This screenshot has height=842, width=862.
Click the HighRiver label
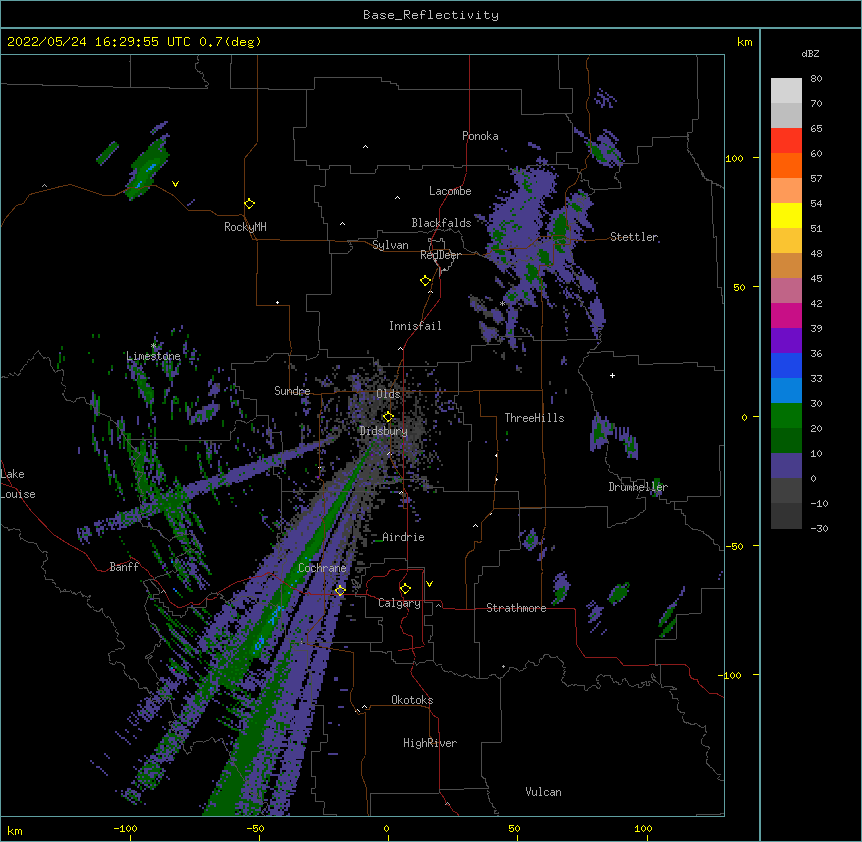(x=430, y=743)
